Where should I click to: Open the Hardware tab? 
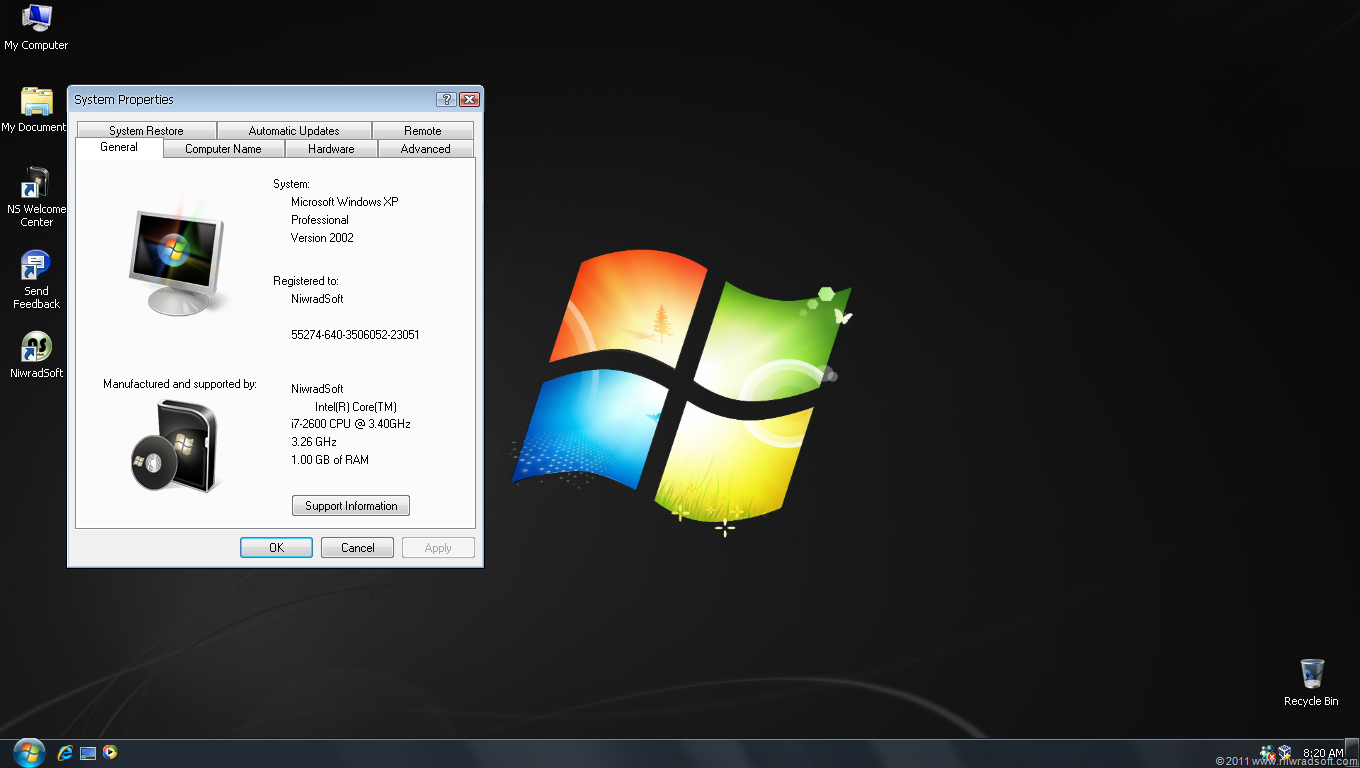(x=331, y=149)
